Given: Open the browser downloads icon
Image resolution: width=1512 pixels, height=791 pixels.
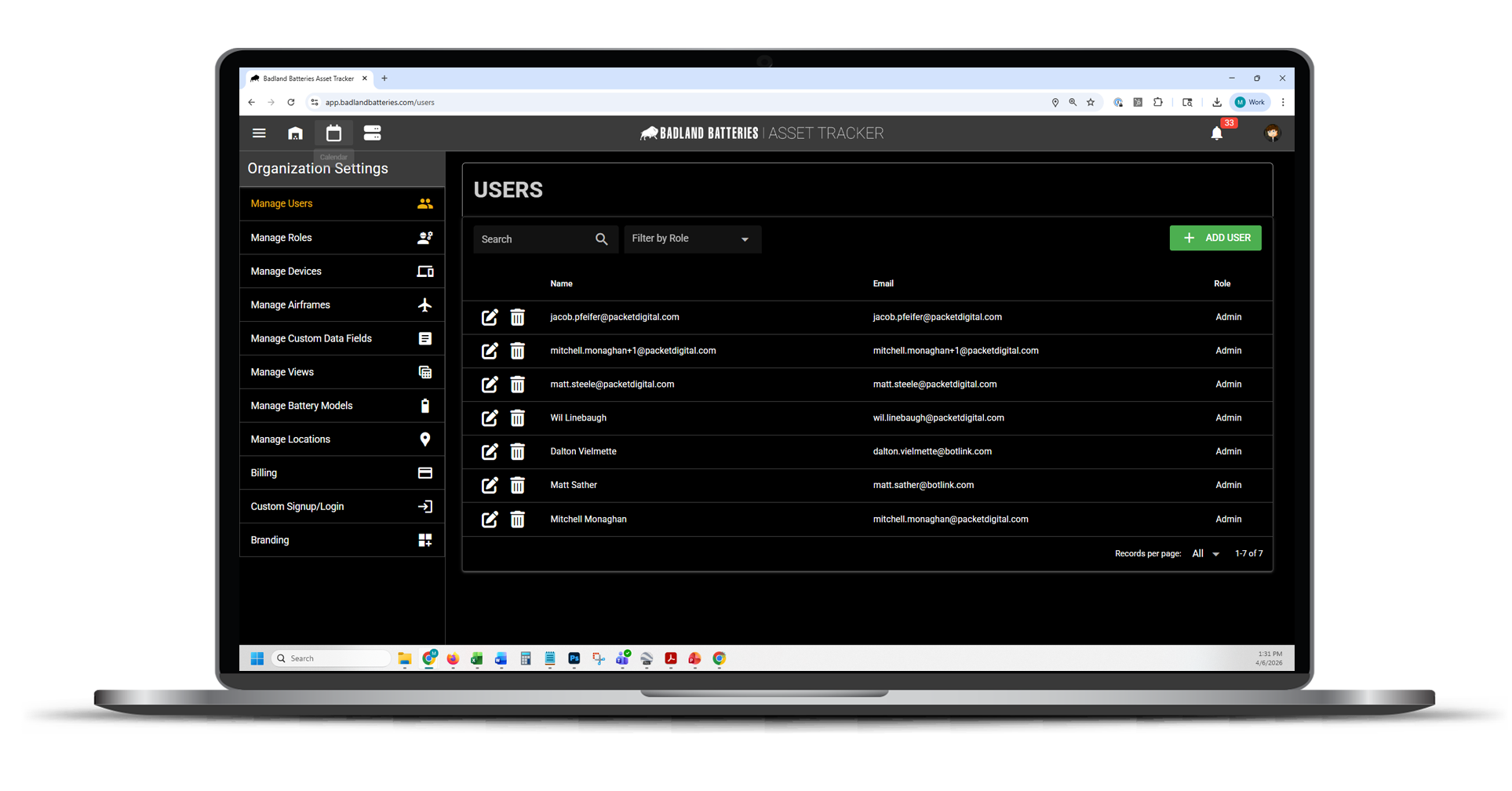Looking at the screenshot, I should coord(1216,102).
